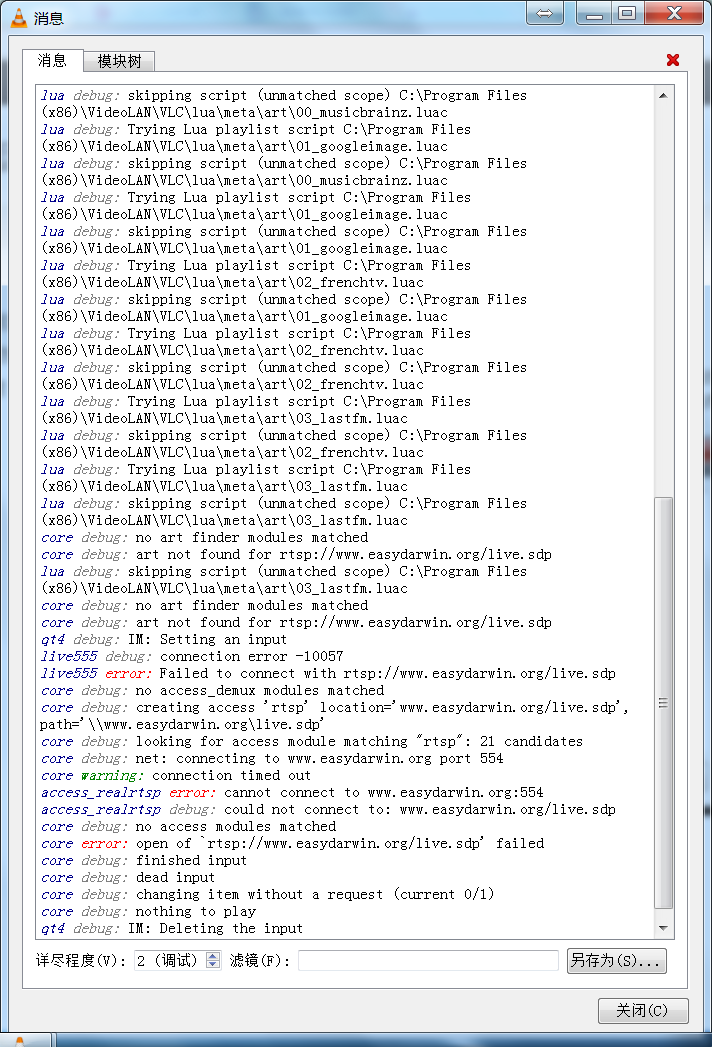
Task: Click 'changing item without a request' line
Action: 267,895
